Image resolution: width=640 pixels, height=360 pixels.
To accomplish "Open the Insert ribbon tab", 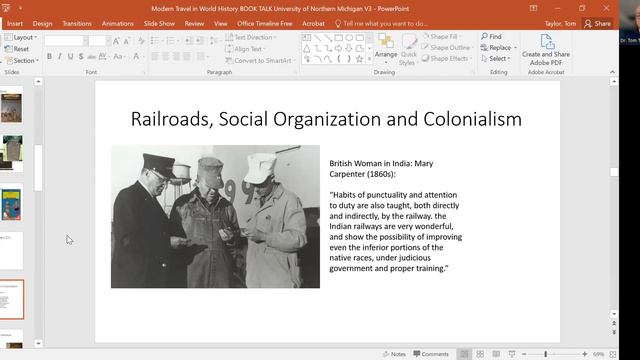I will click(x=15, y=24).
